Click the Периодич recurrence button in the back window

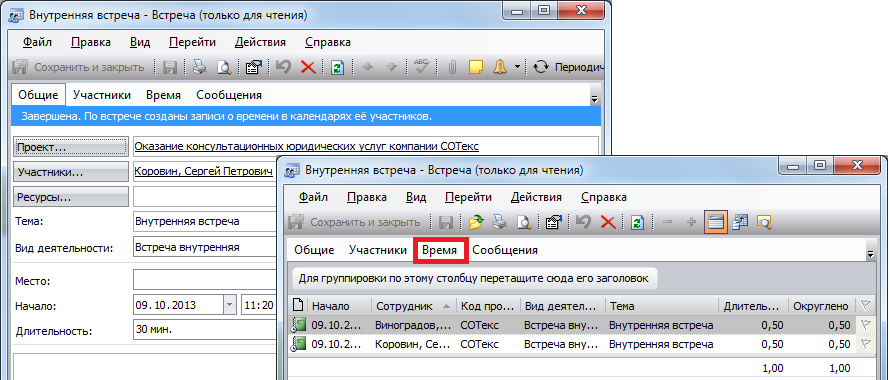[568, 67]
